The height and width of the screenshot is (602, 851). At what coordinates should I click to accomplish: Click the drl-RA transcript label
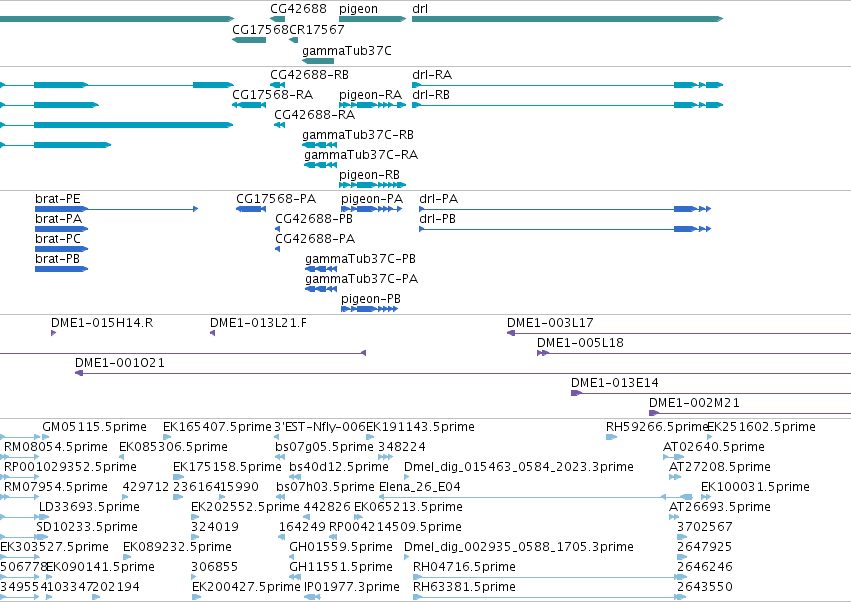click(x=432, y=75)
